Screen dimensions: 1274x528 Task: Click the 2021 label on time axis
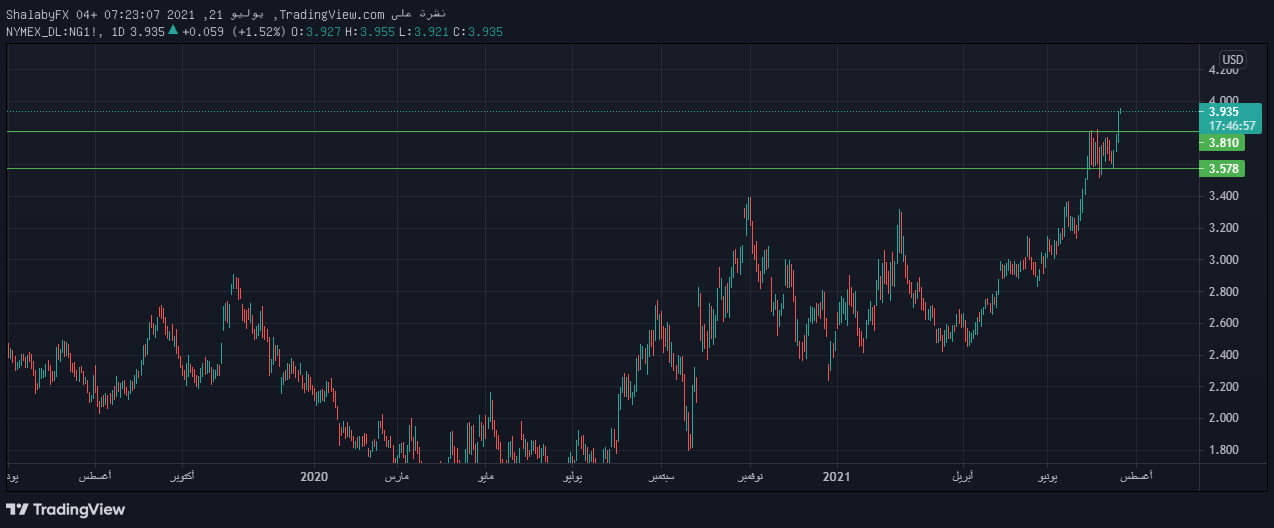pyautogui.click(x=836, y=476)
